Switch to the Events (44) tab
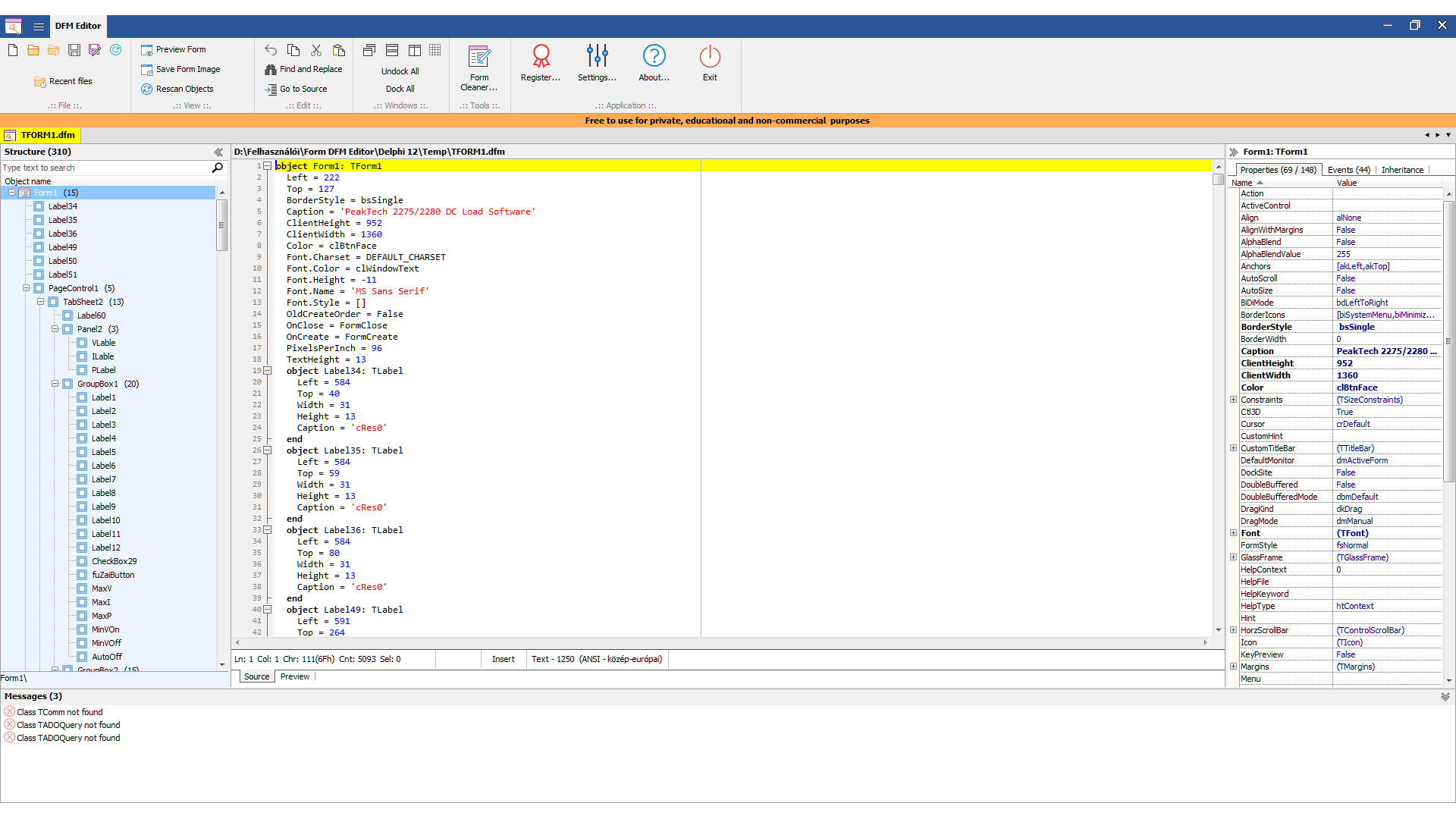Screen dimensions: 1456x819 tap(1348, 170)
